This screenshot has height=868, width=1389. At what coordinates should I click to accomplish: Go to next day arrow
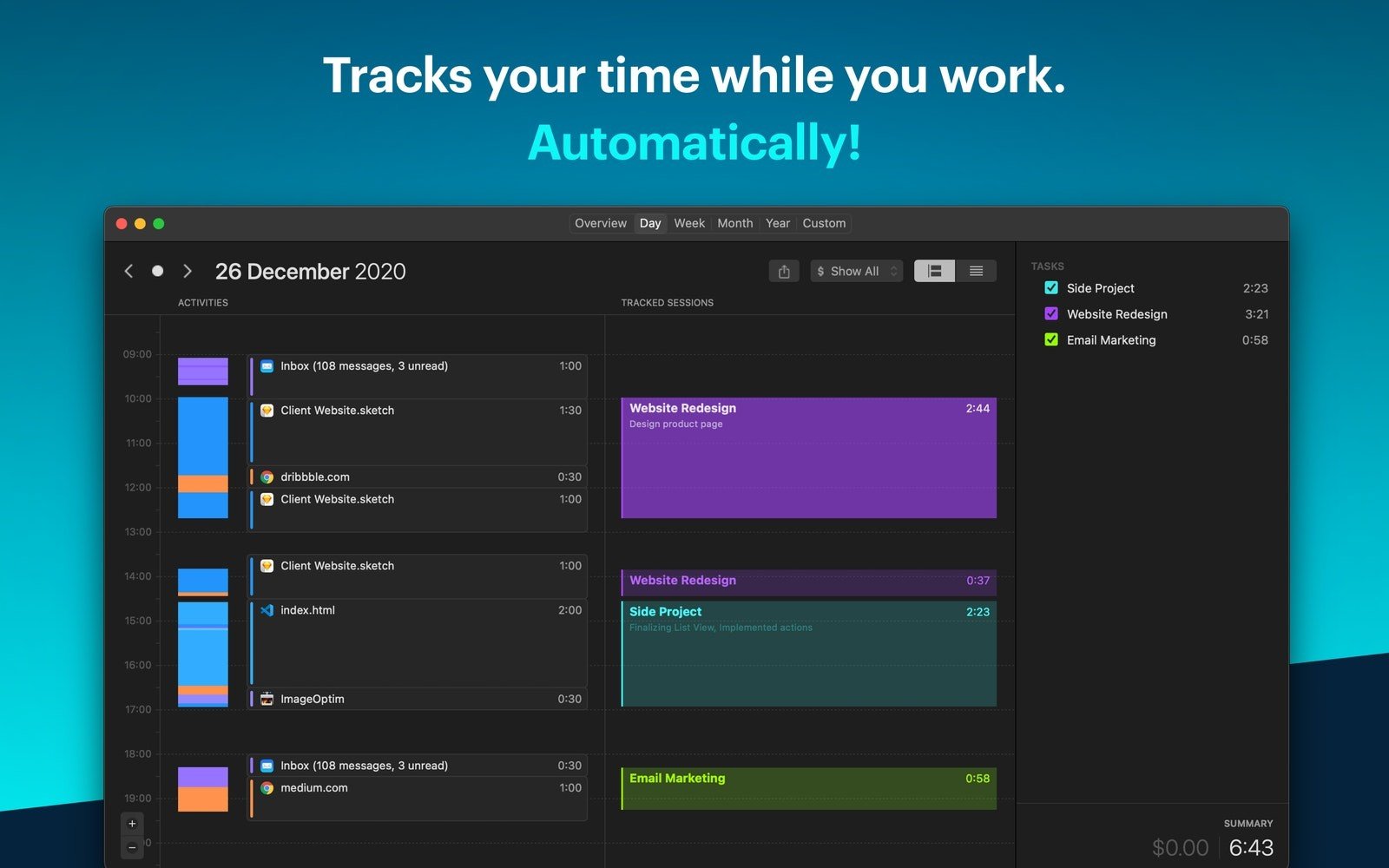[x=188, y=272]
